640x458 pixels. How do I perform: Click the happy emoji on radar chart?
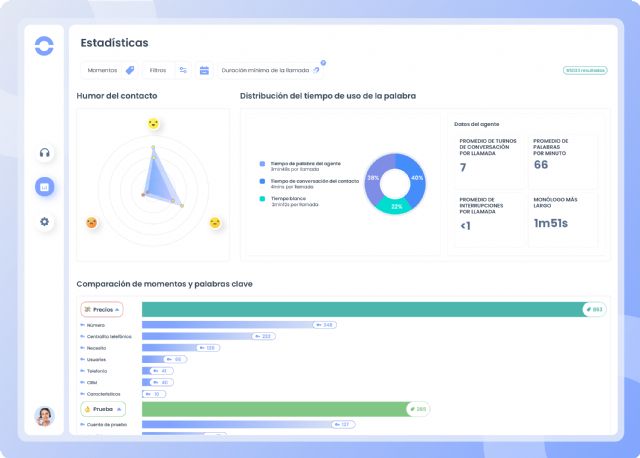tap(153, 124)
